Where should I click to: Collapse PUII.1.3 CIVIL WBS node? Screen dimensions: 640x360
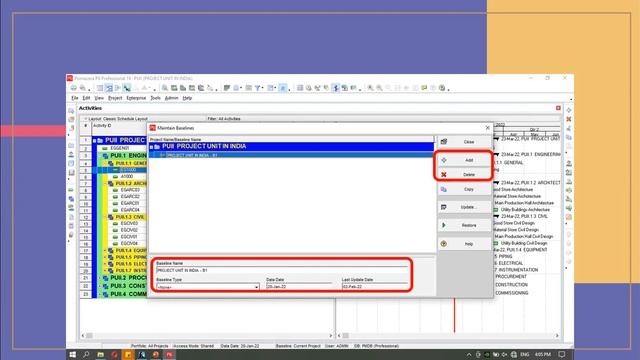pos(105,217)
